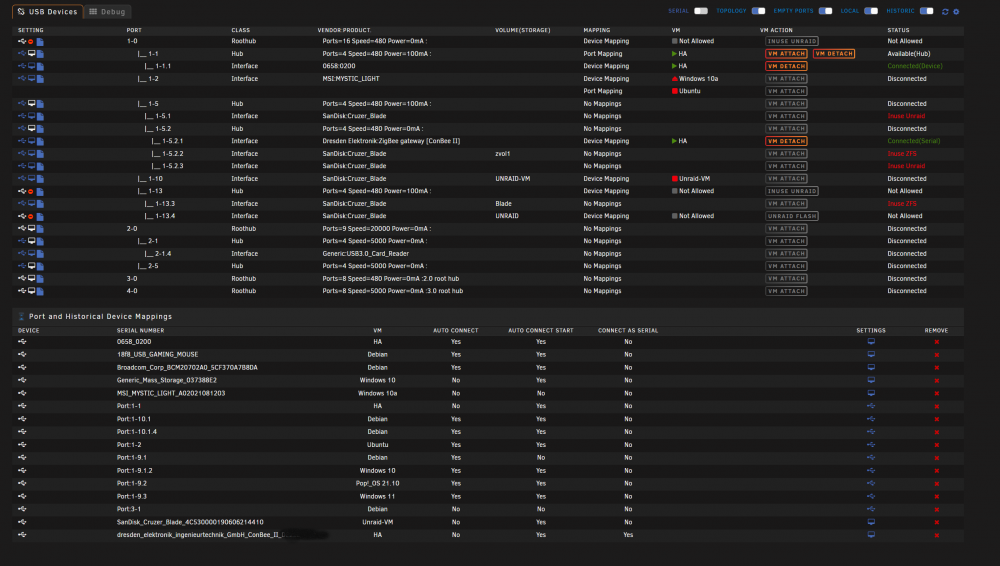Click the Available(Hub) status text
The image size is (1000, 566).
(909, 54)
